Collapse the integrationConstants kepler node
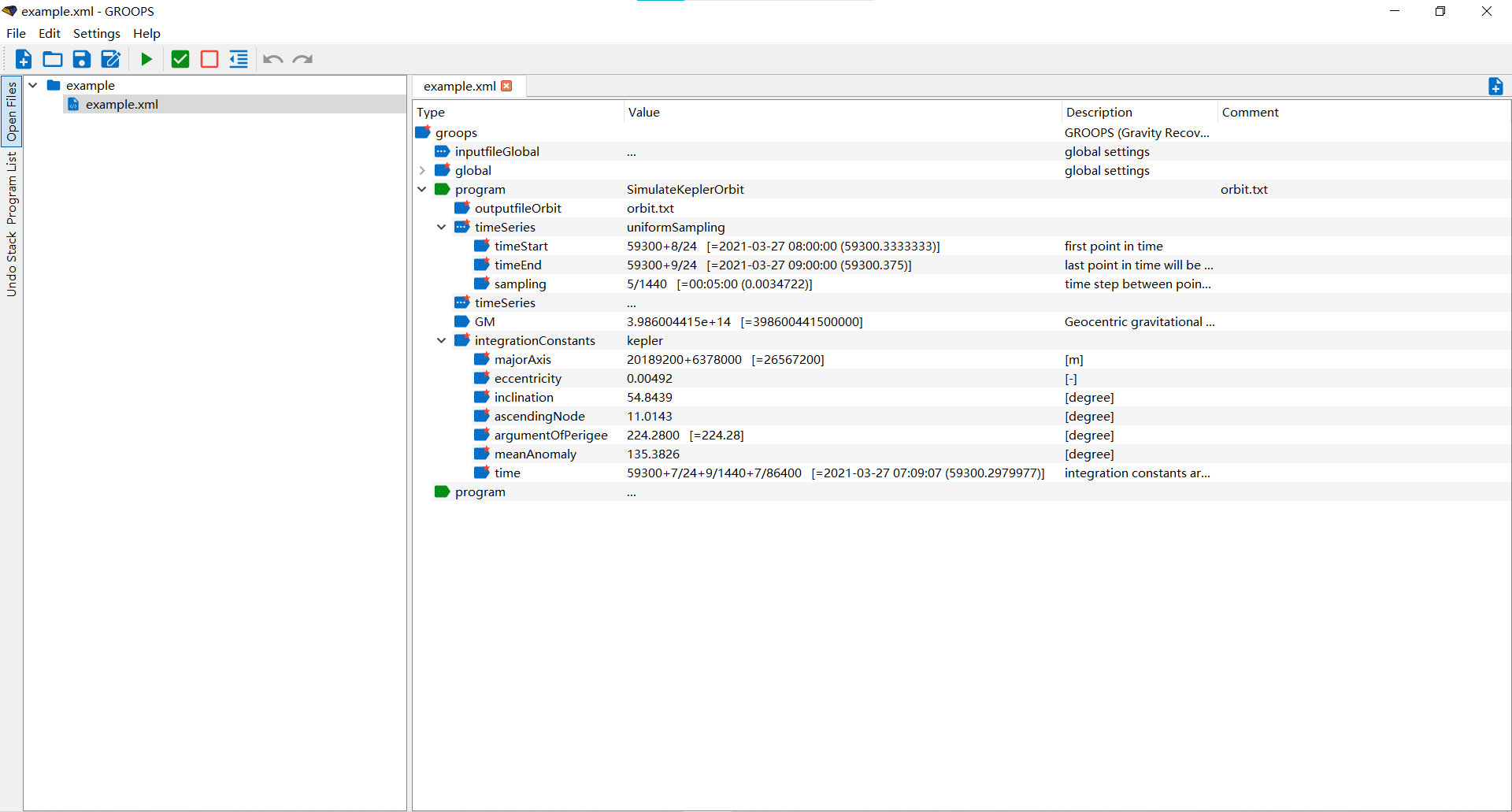 coord(442,340)
